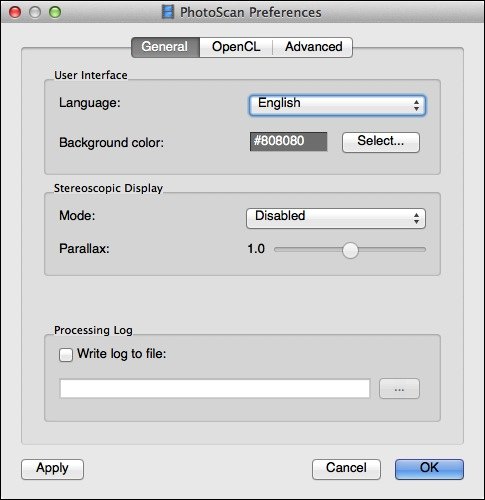Click the log file path input field
485x500 pixels.
click(215, 388)
